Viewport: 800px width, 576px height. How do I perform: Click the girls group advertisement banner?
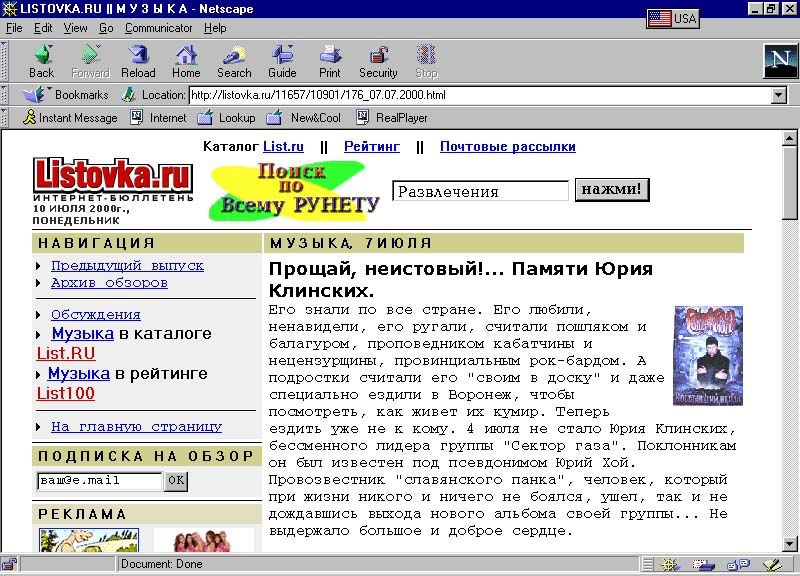click(204, 540)
